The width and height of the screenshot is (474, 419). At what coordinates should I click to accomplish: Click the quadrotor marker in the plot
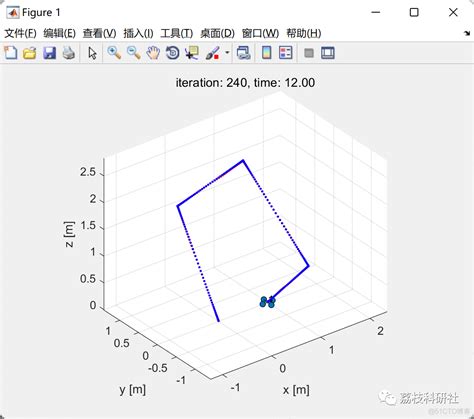[x=268, y=302]
